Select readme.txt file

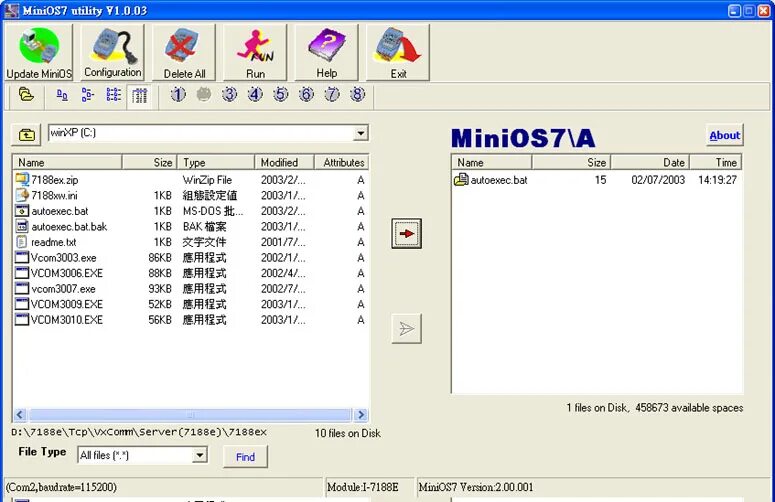point(54,242)
